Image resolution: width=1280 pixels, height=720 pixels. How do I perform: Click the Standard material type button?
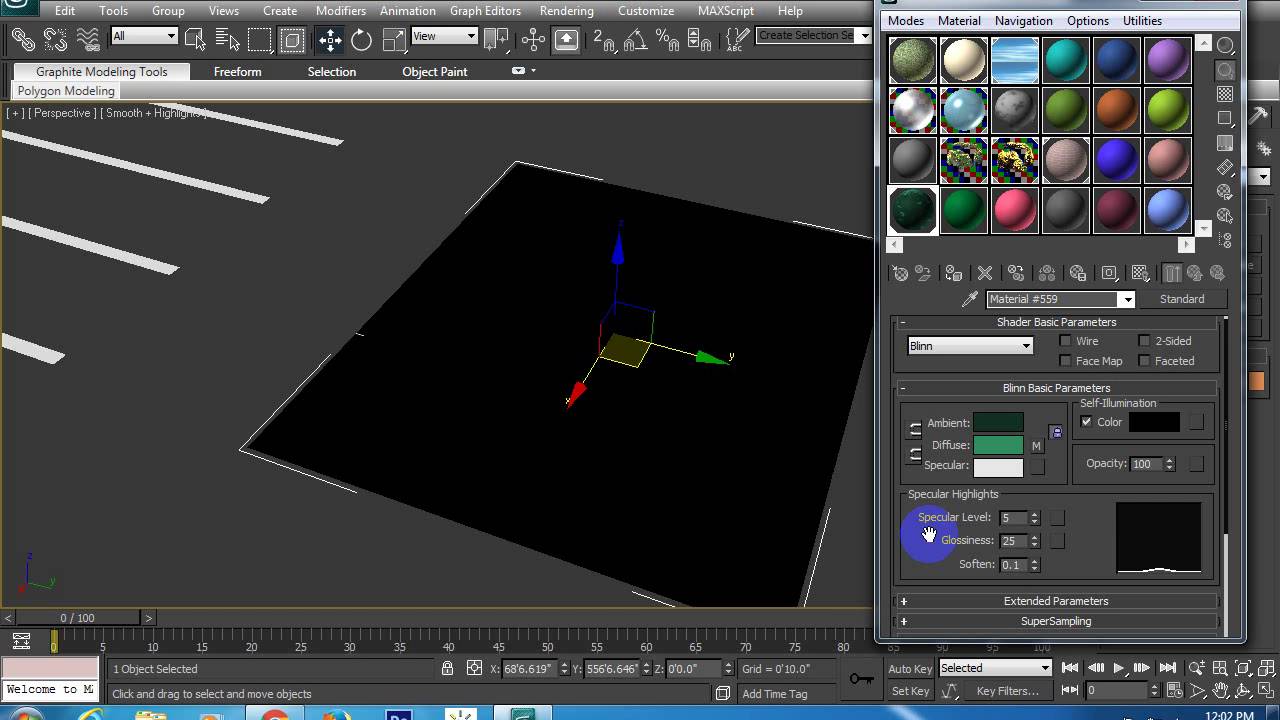coord(1182,299)
